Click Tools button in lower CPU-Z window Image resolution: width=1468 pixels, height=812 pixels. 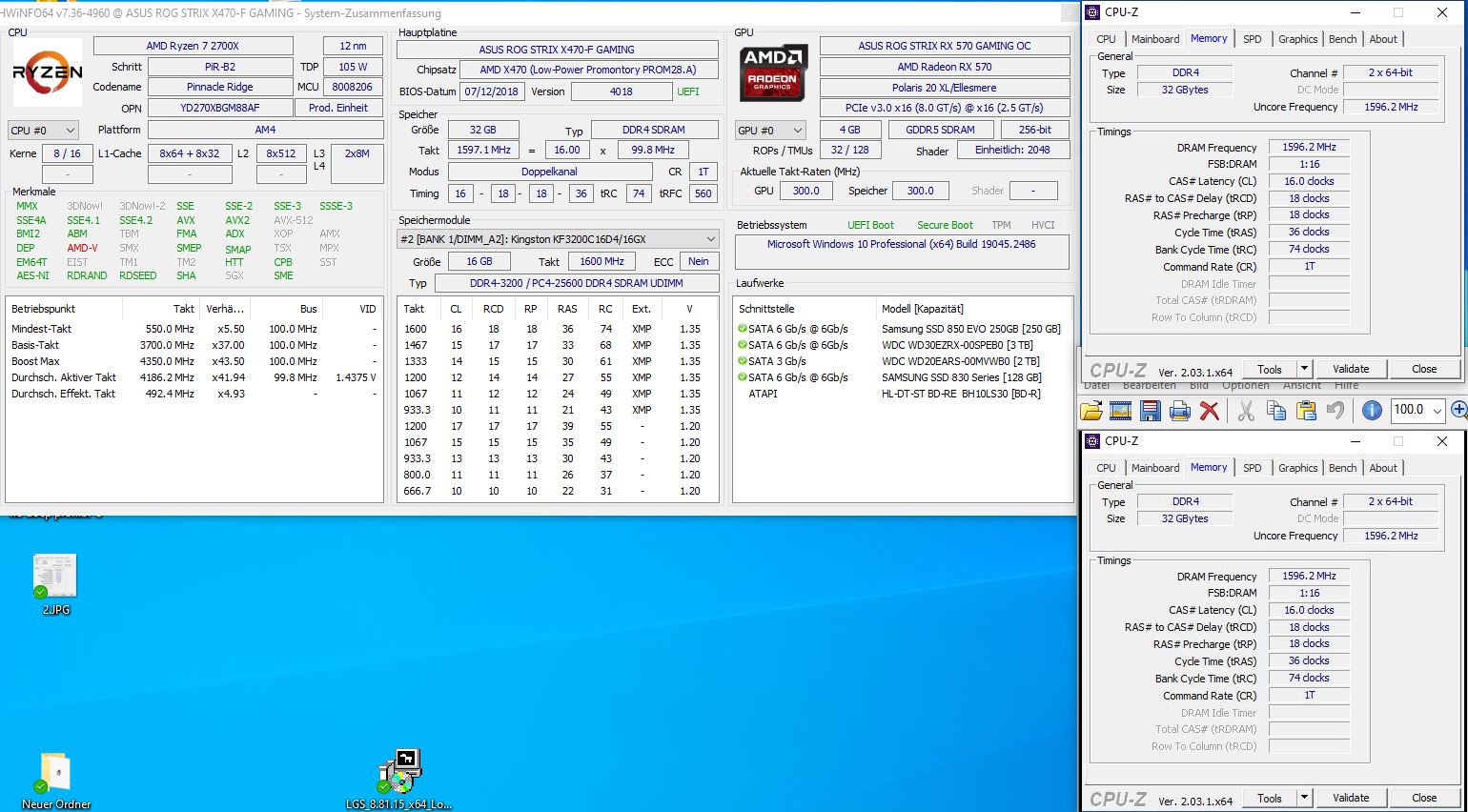coord(1269,798)
